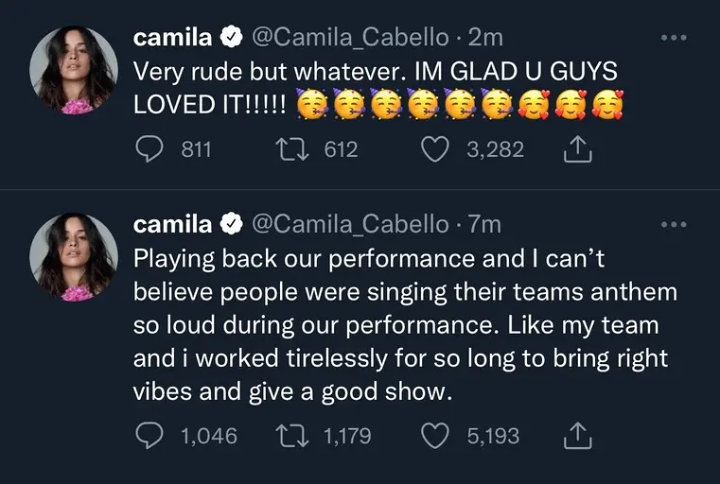Image resolution: width=720 pixels, height=484 pixels.
Task: Open camila display name on second tweet
Action: (173, 225)
